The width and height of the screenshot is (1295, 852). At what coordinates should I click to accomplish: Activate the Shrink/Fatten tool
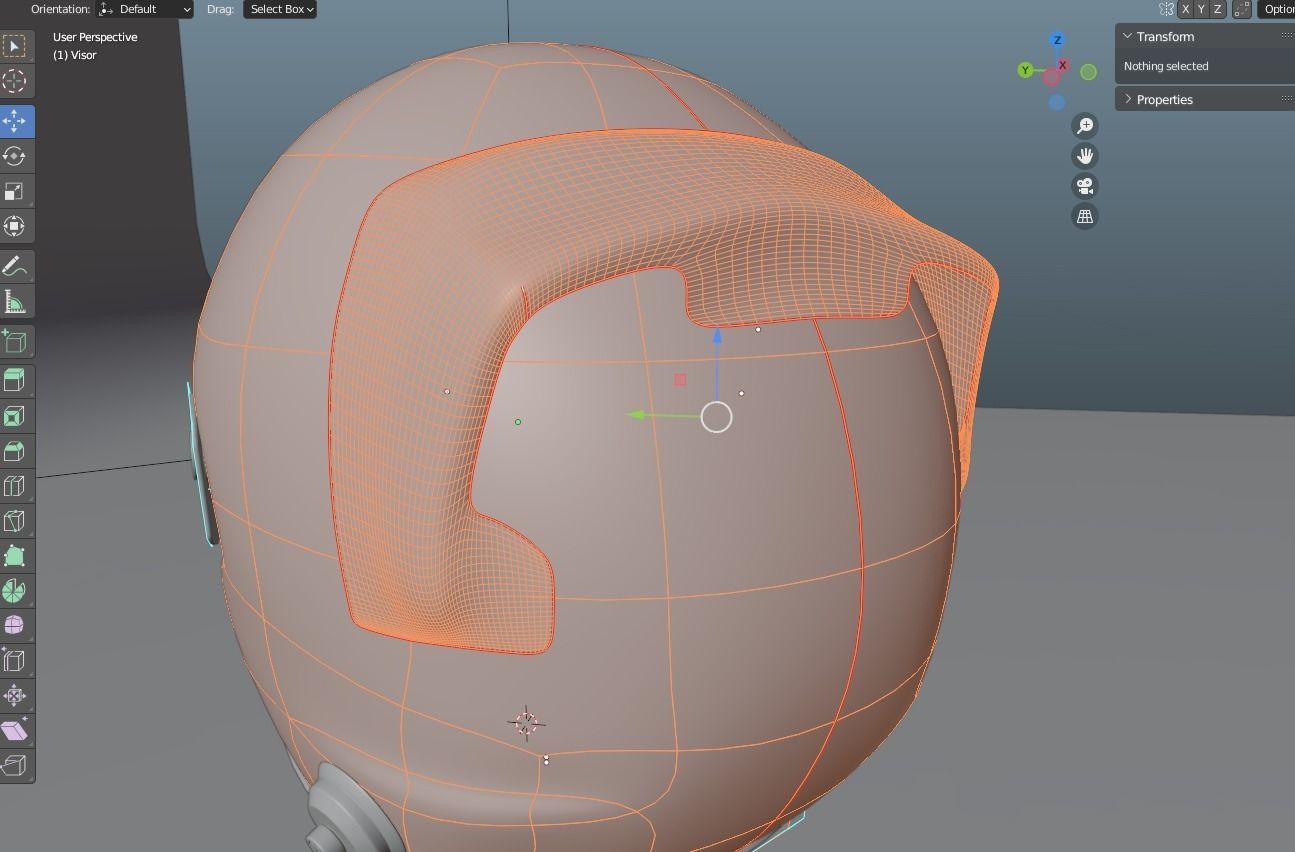coord(15,696)
